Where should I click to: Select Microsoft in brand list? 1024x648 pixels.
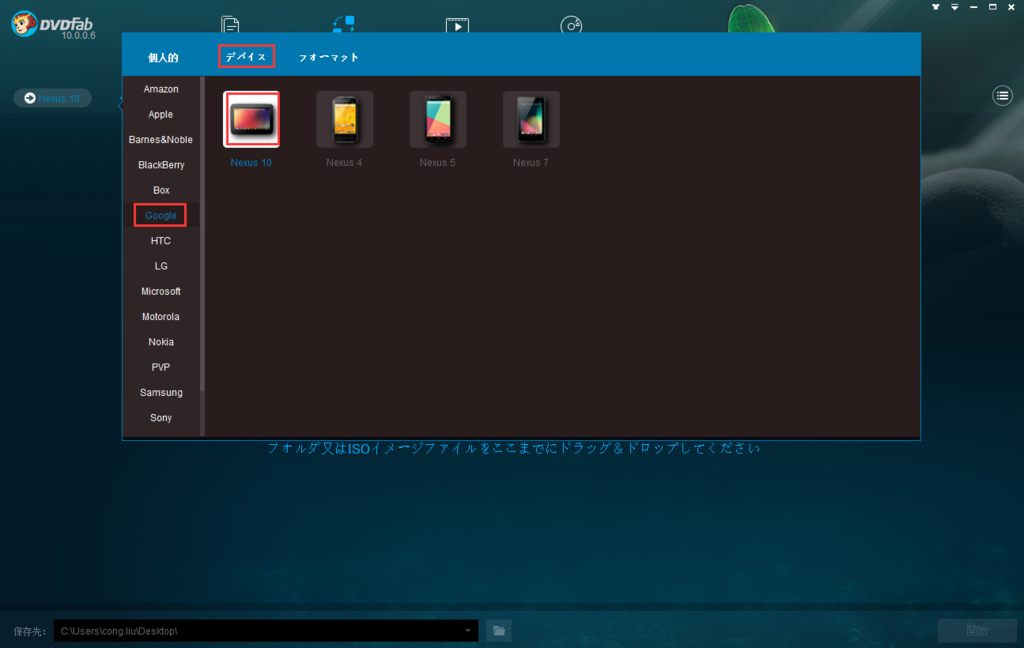[161, 291]
